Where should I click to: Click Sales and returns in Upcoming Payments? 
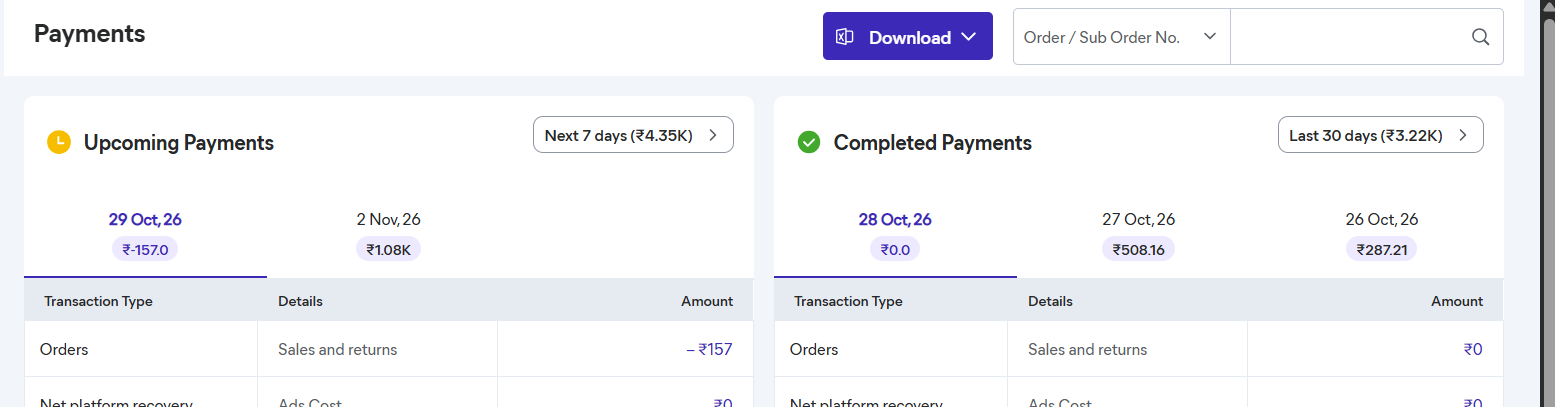coord(337,349)
